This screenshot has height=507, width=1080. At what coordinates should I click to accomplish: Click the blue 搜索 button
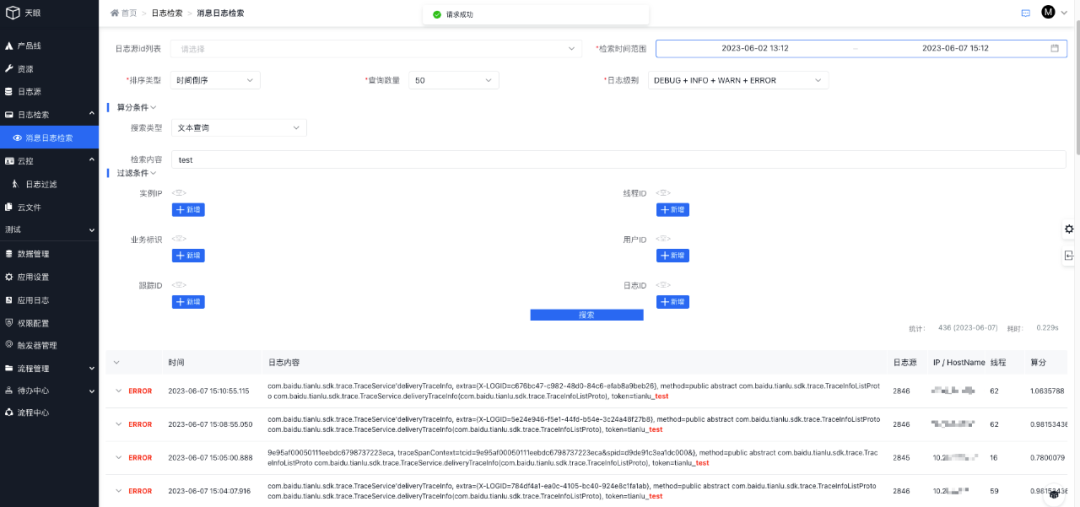pyautogui.click(x=587, y=315)
